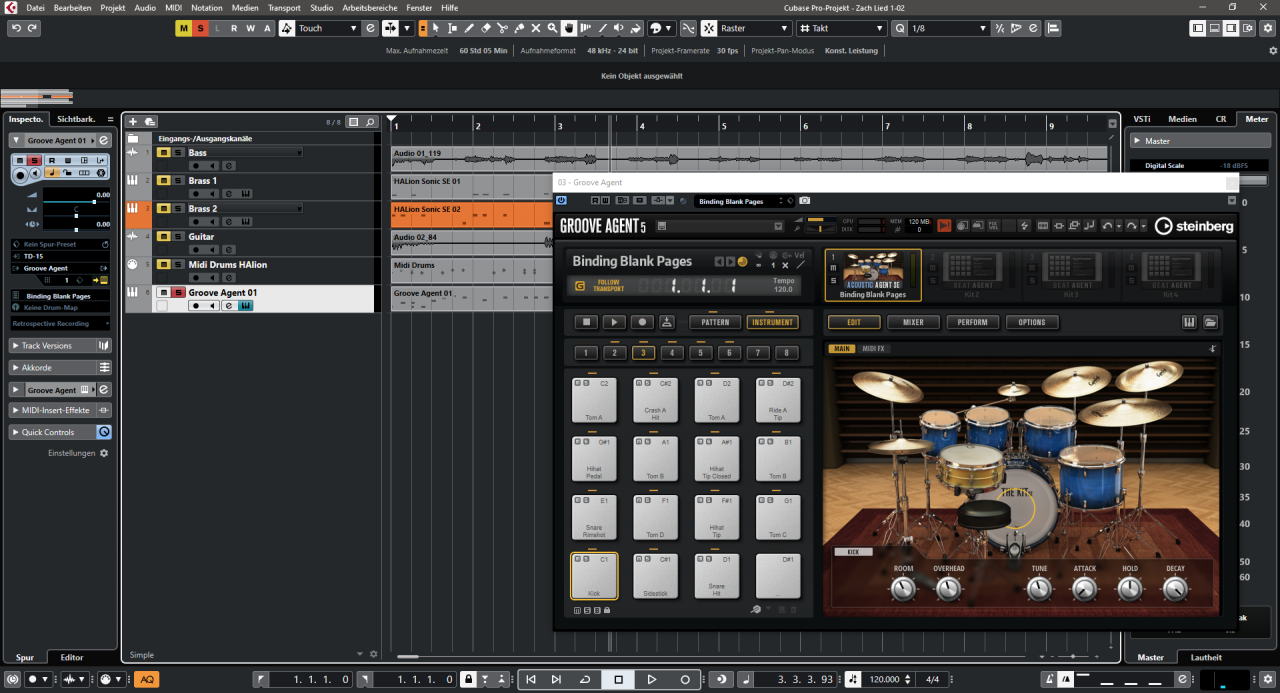Select the Scissors split tool
This screenshot has height=693, width=1280.
coord(502,28)
